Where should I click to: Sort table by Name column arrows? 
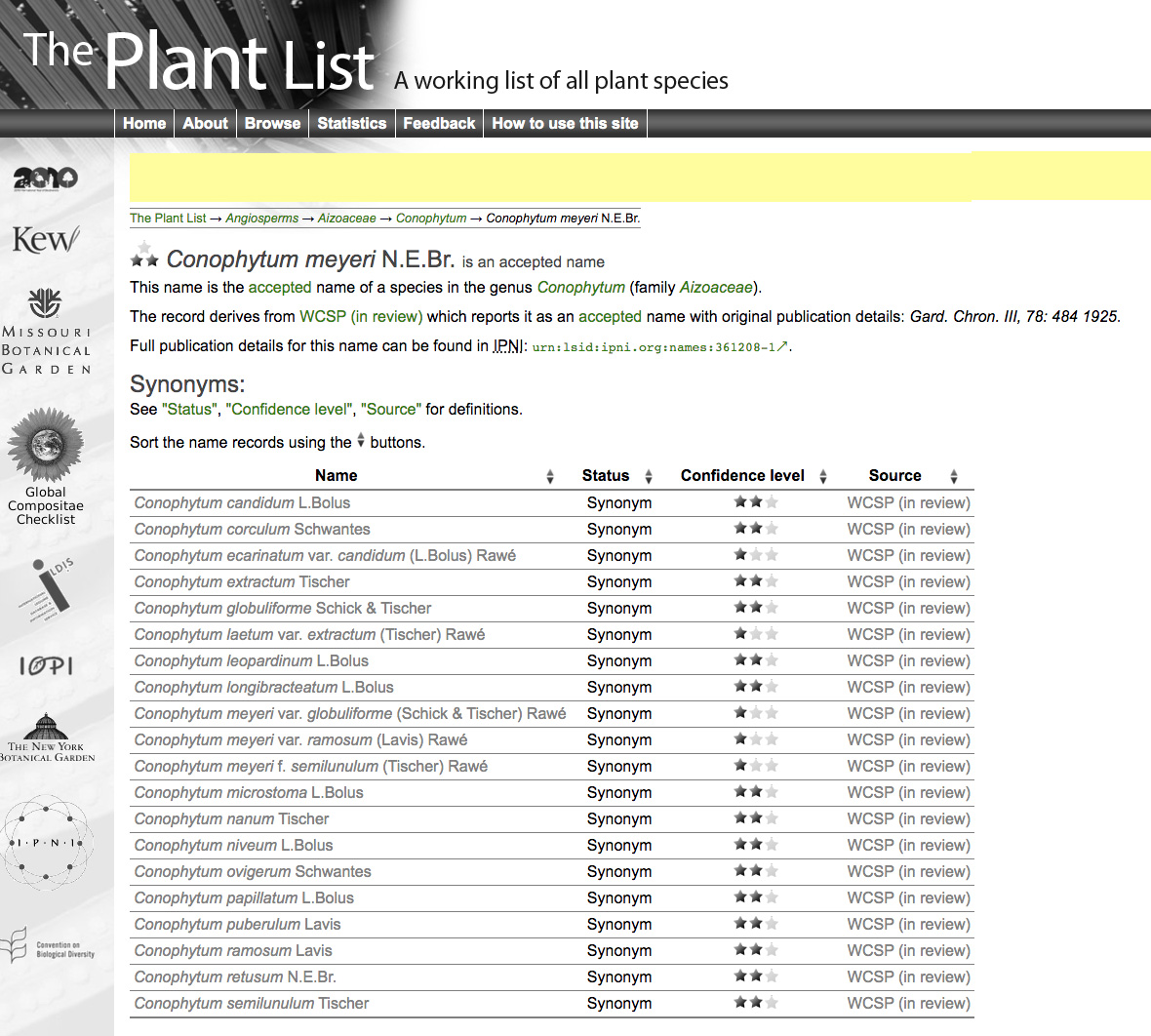[550, 476]
